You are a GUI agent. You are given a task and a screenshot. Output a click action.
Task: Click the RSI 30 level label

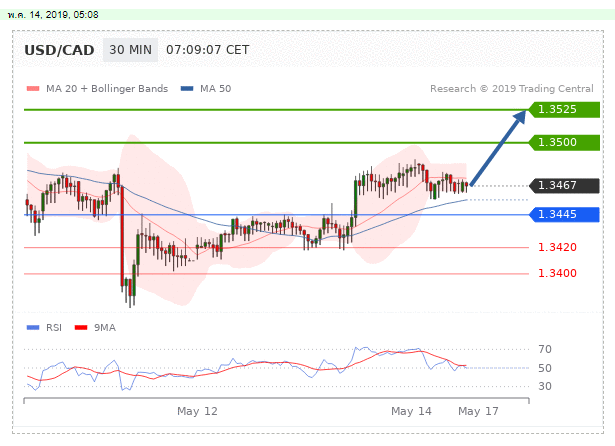(545, 386)
